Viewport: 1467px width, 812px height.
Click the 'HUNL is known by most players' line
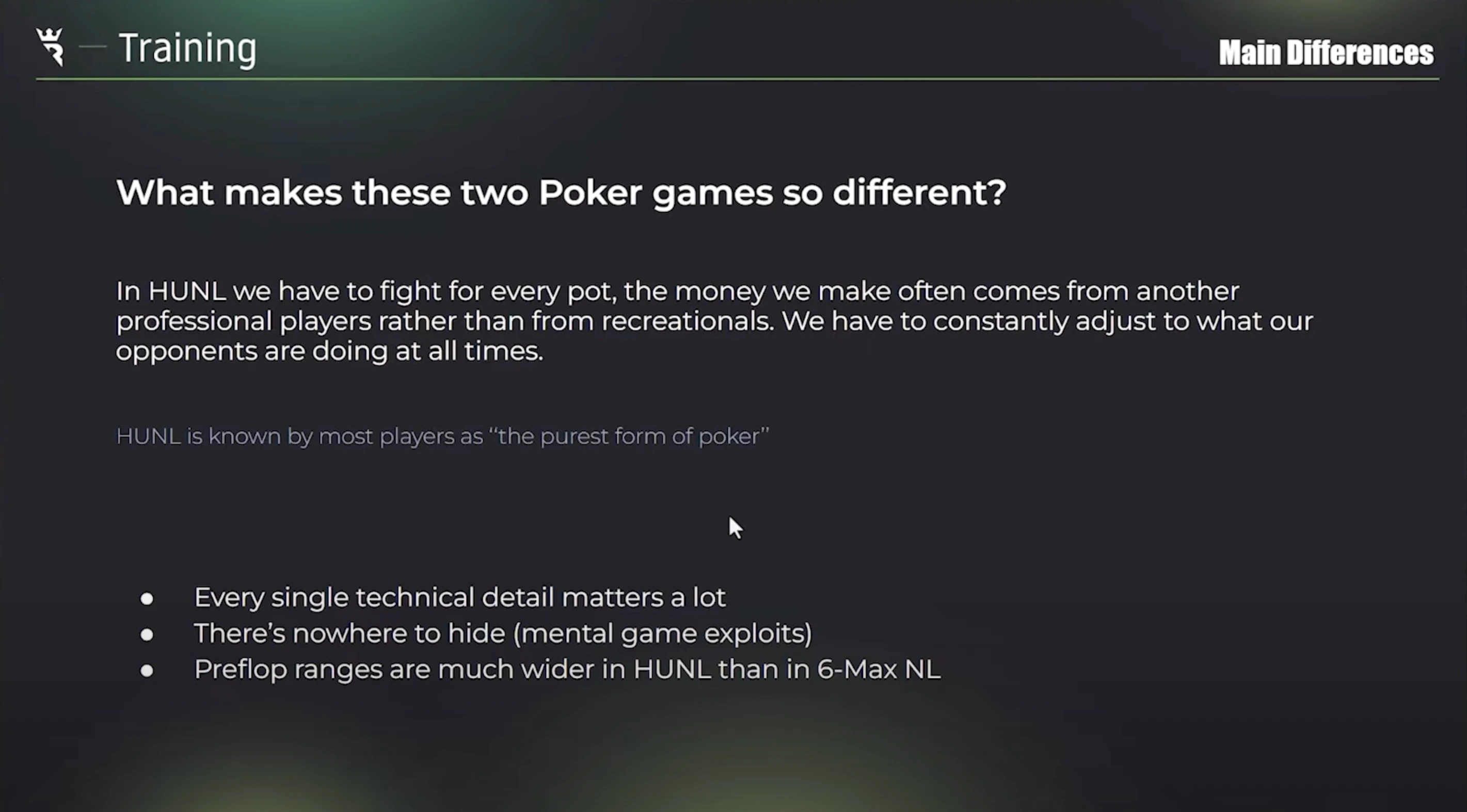tap(442, 436)
